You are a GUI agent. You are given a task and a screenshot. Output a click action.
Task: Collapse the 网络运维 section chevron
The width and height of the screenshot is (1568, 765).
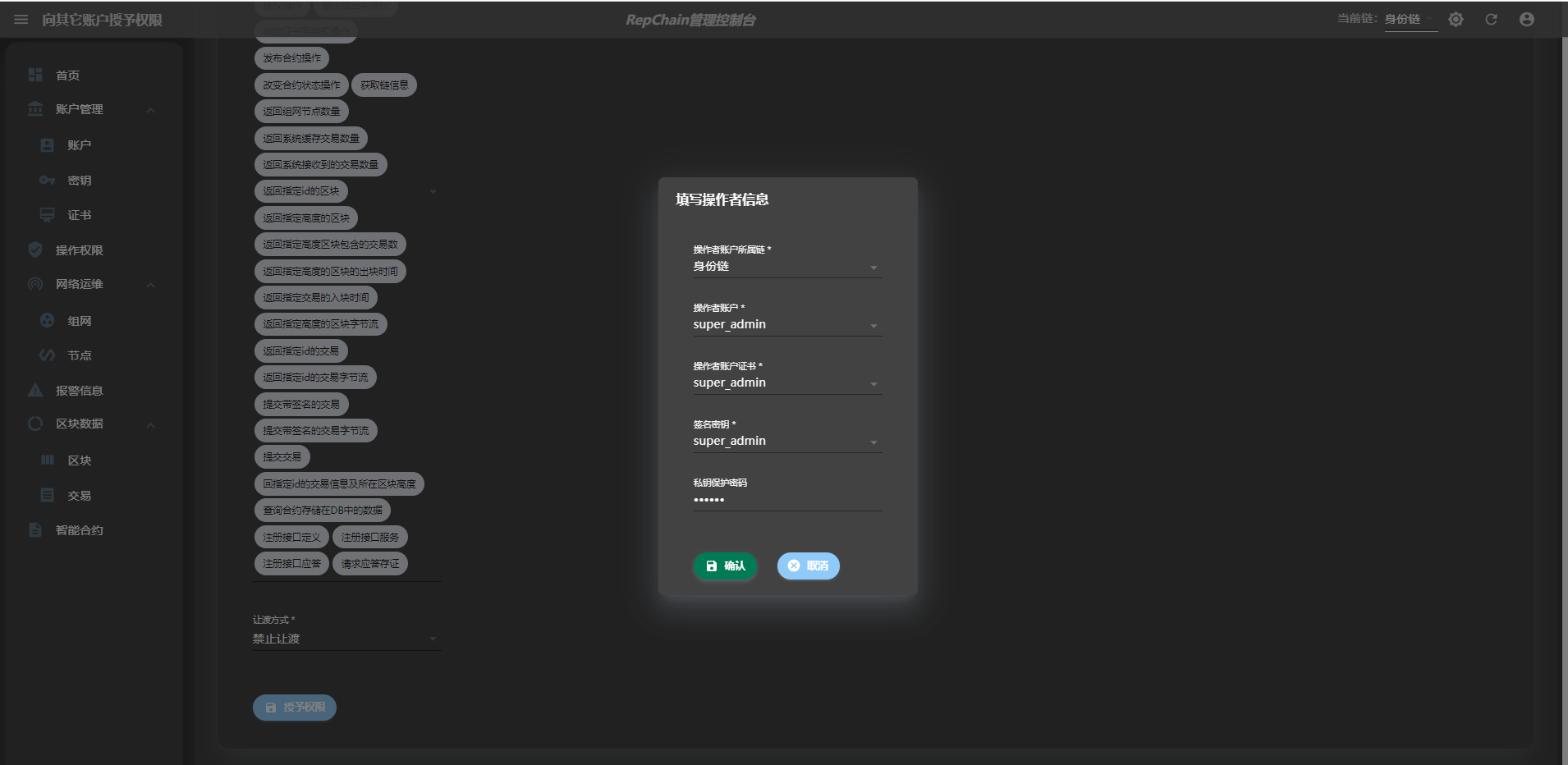(151, 285)
